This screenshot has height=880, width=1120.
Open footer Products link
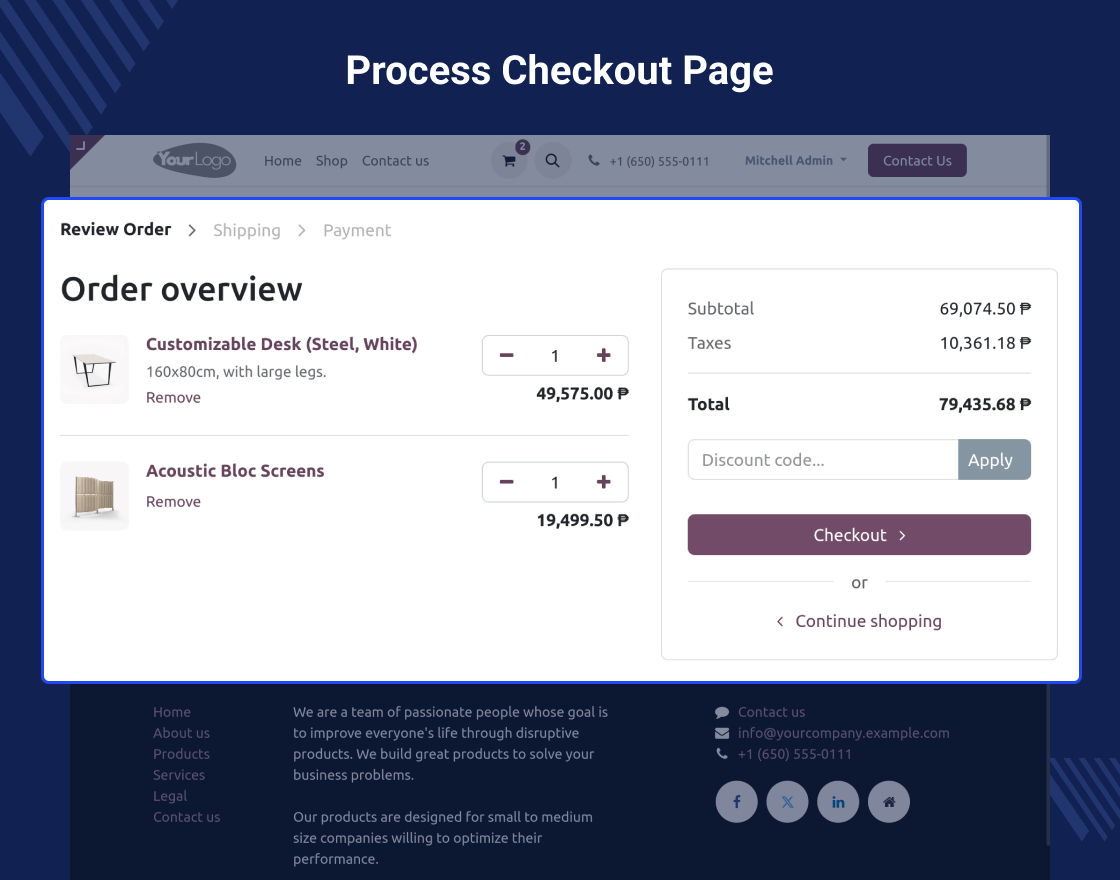pyautogui.click(x=181, y=754)
